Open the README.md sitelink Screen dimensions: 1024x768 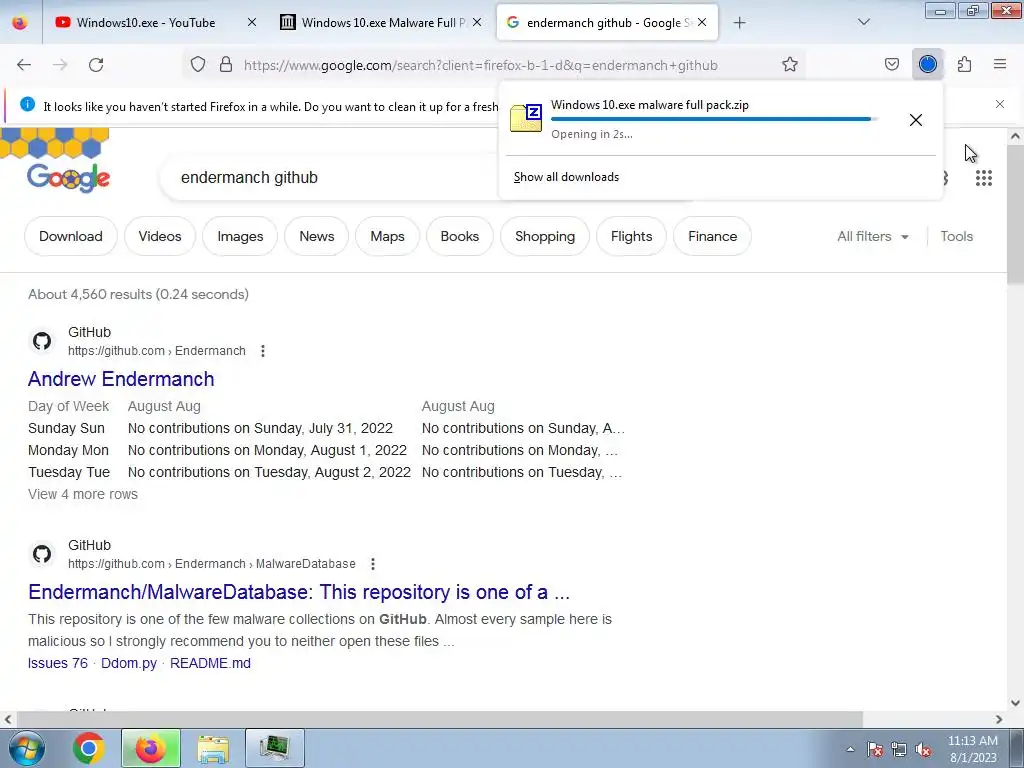click(210, 664)
